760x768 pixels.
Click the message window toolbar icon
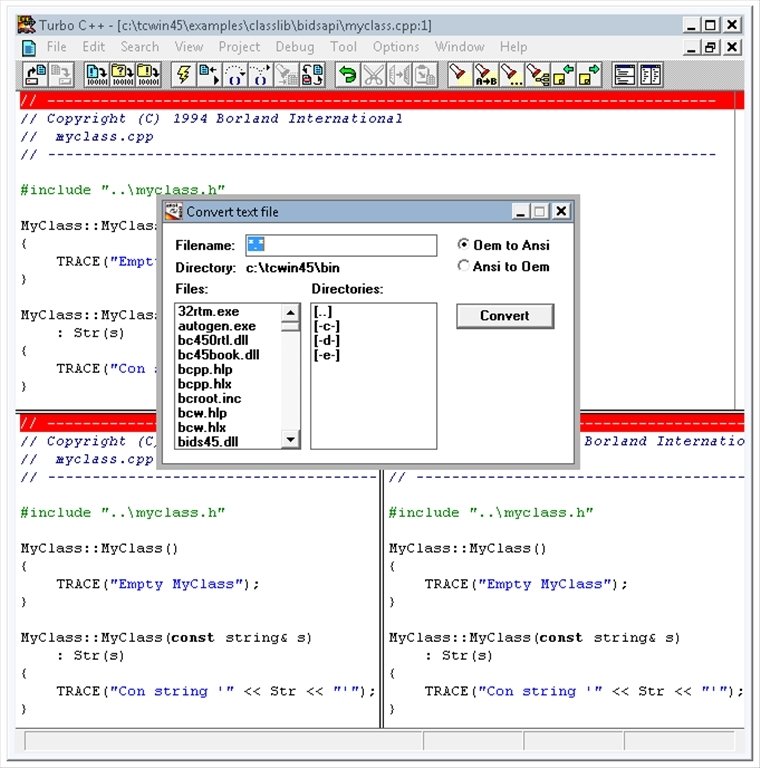tap(625, 75)
